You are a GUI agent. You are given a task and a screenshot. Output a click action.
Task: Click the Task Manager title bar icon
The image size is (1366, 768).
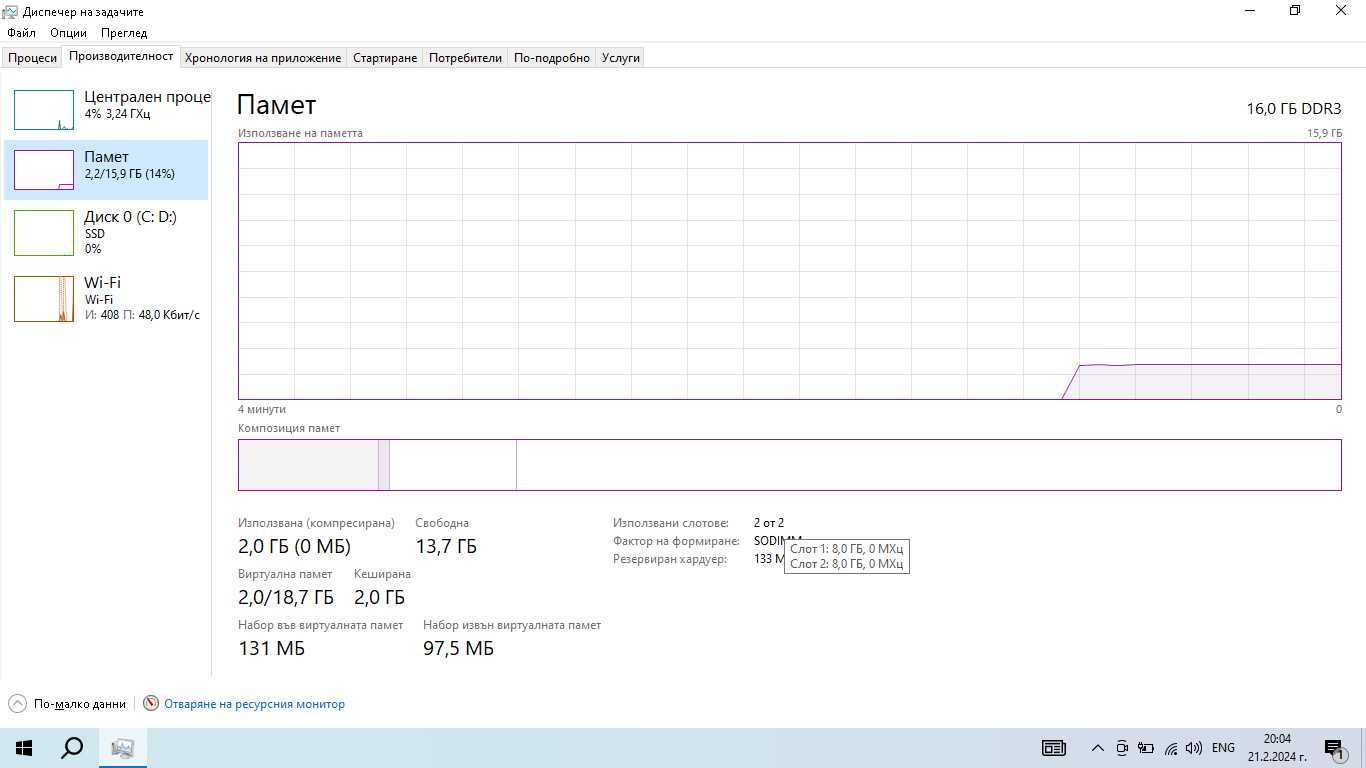click(10, 11)
